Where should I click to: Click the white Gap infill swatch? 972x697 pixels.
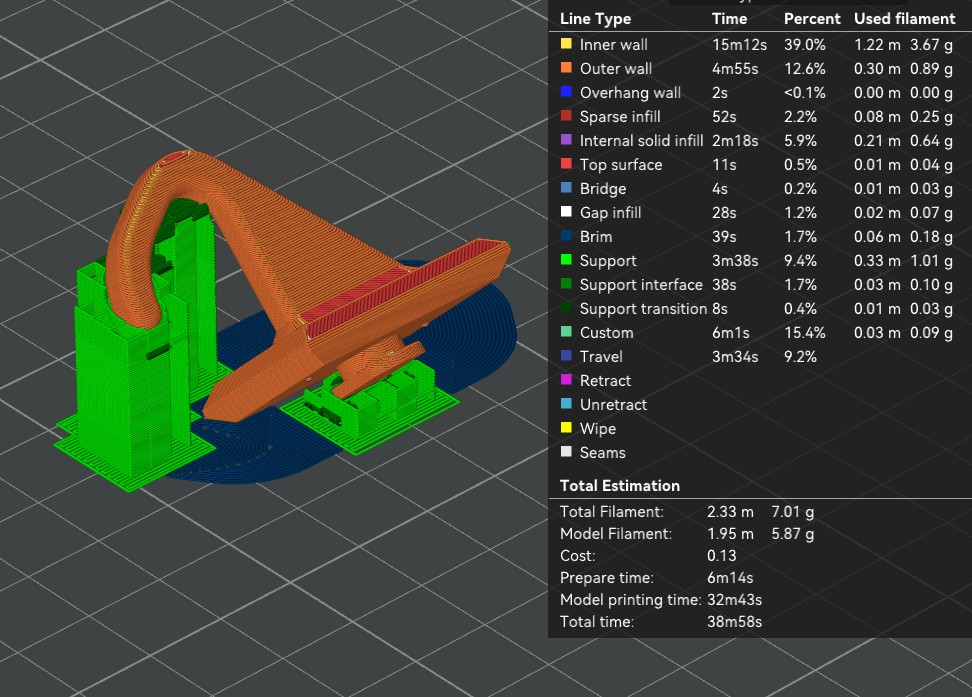click(x=566, y=212)
